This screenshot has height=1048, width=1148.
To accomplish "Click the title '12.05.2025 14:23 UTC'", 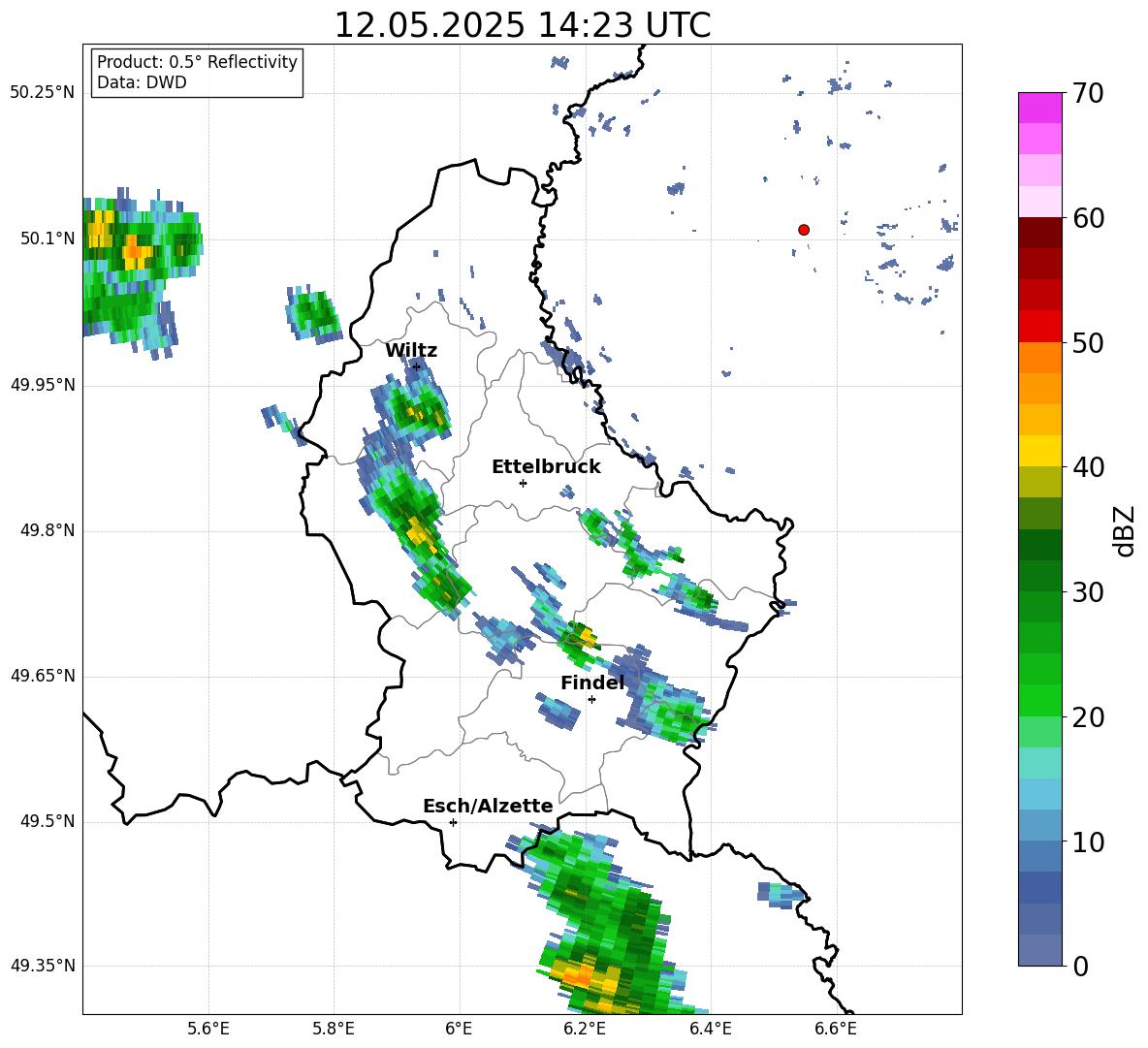I will pyautogui.click(x=522, y=25).
